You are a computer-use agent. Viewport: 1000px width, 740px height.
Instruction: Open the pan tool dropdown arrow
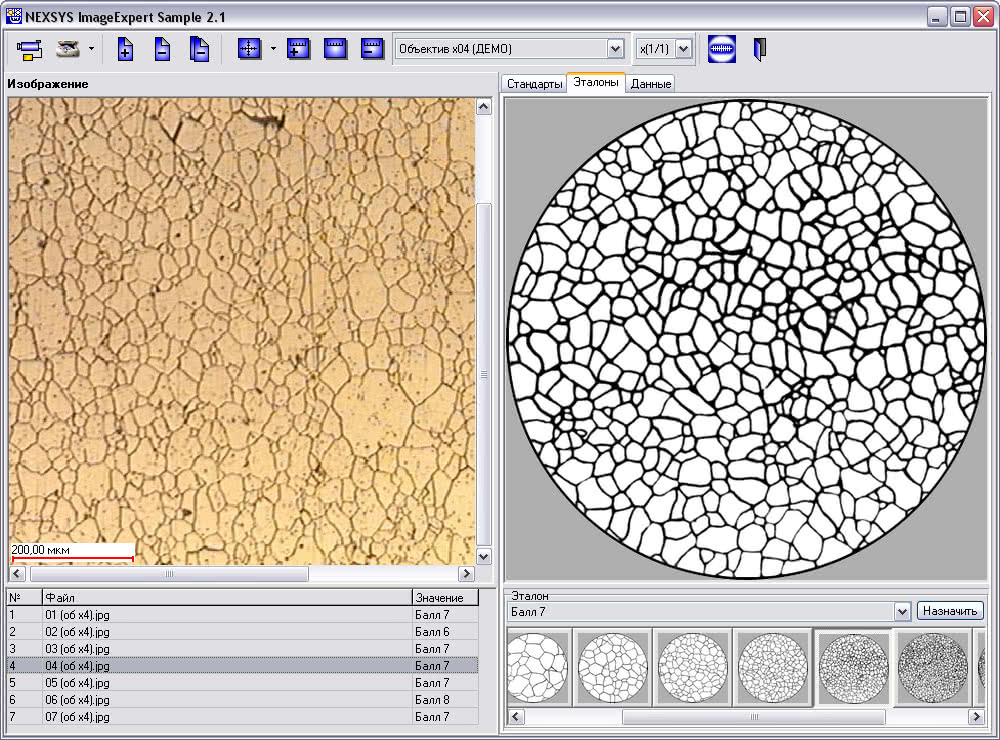click(x=273, y=48)
